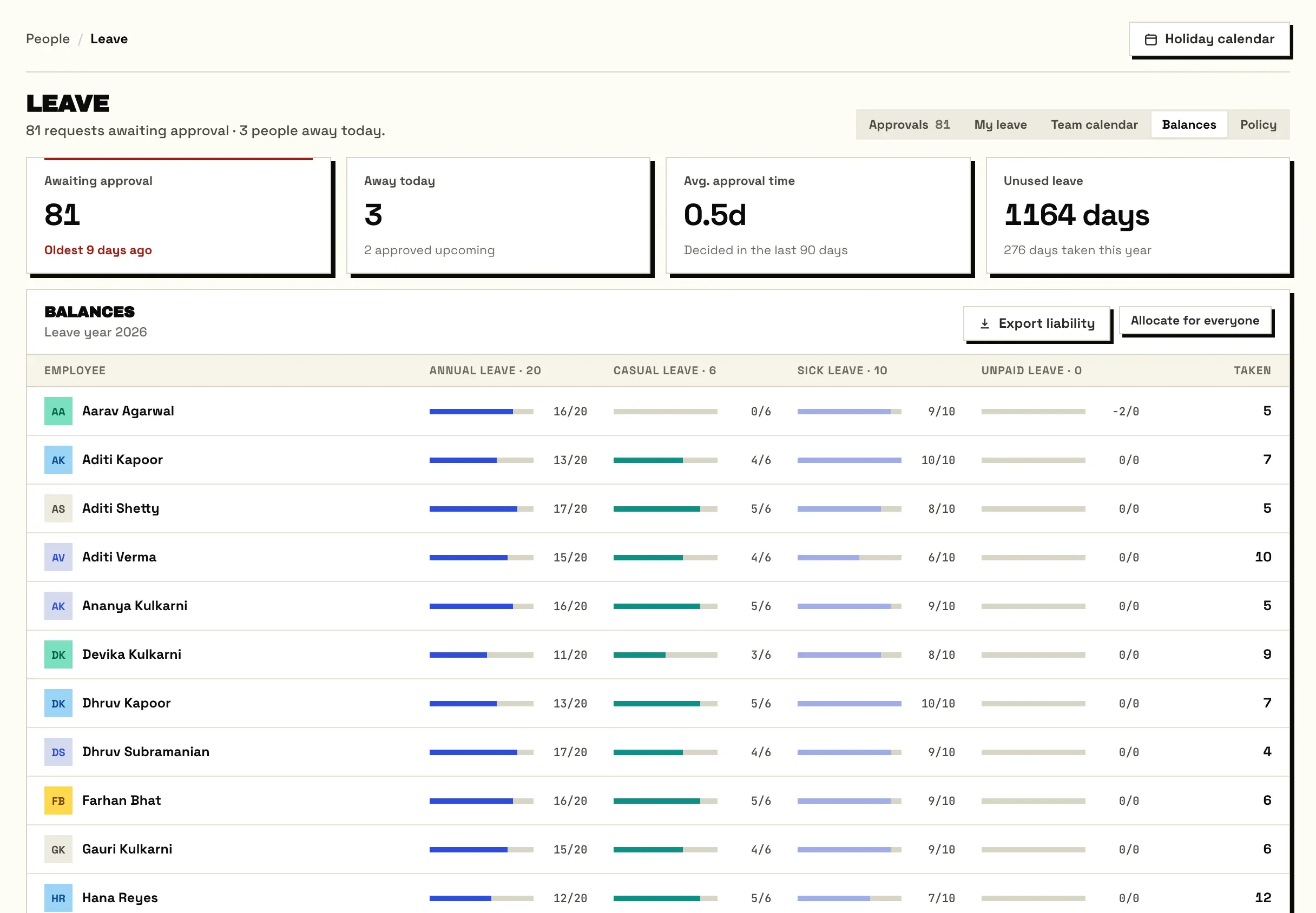Click the Oldest 9 days ago text
The height and width of the screenshot is (913, 1316).
coord(98,250)
